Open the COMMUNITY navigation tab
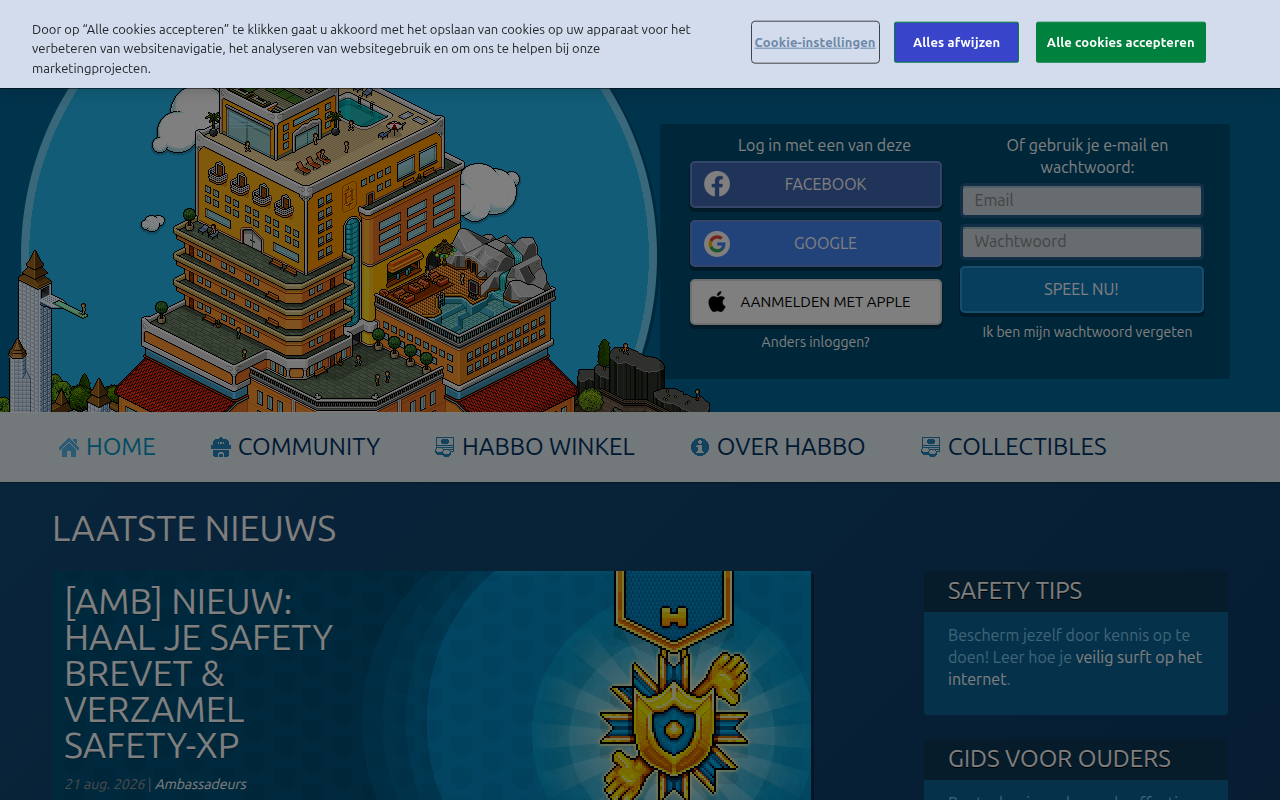 tap(296, 447)
